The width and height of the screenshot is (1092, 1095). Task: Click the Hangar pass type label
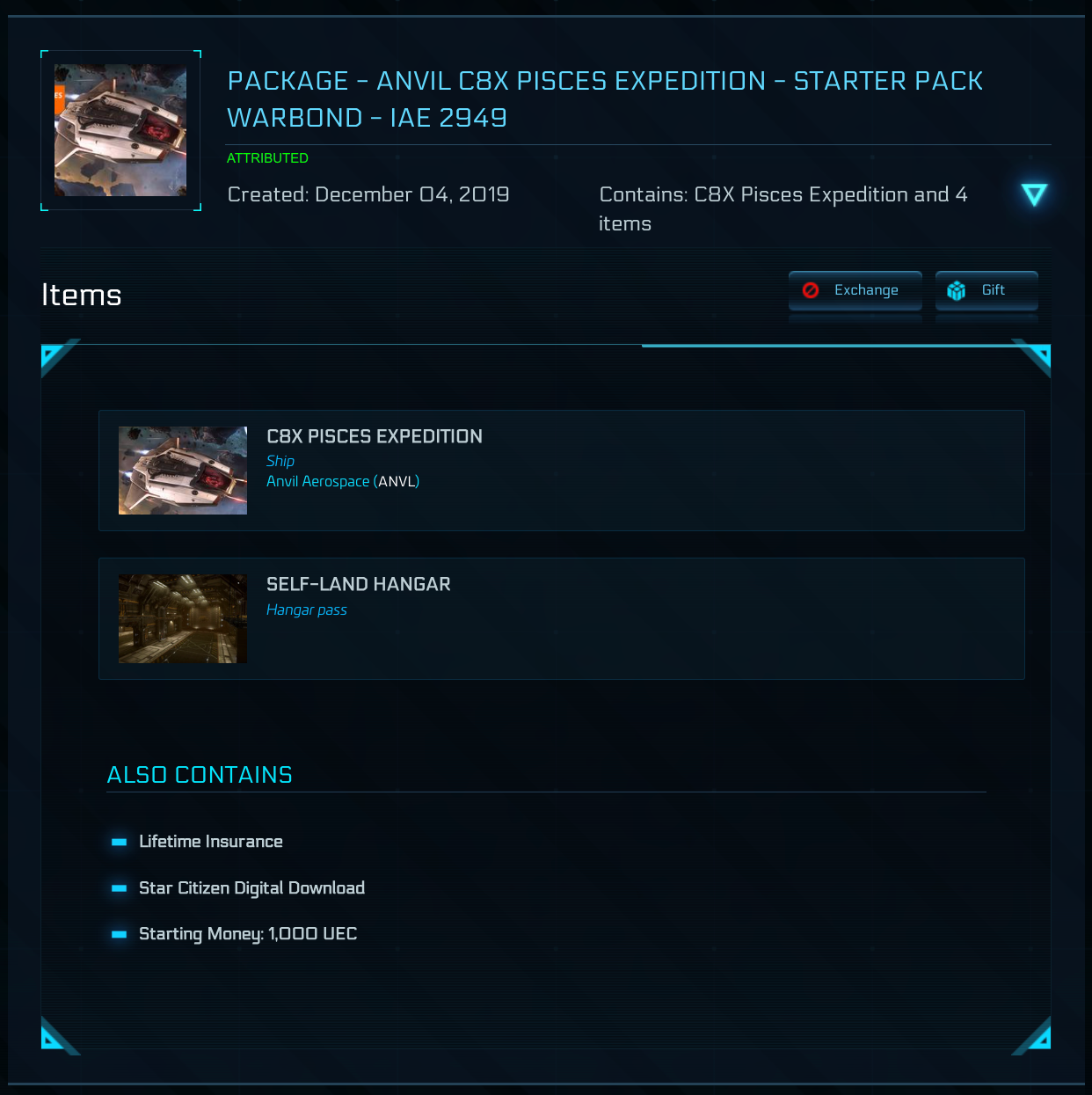pos(307,610)
